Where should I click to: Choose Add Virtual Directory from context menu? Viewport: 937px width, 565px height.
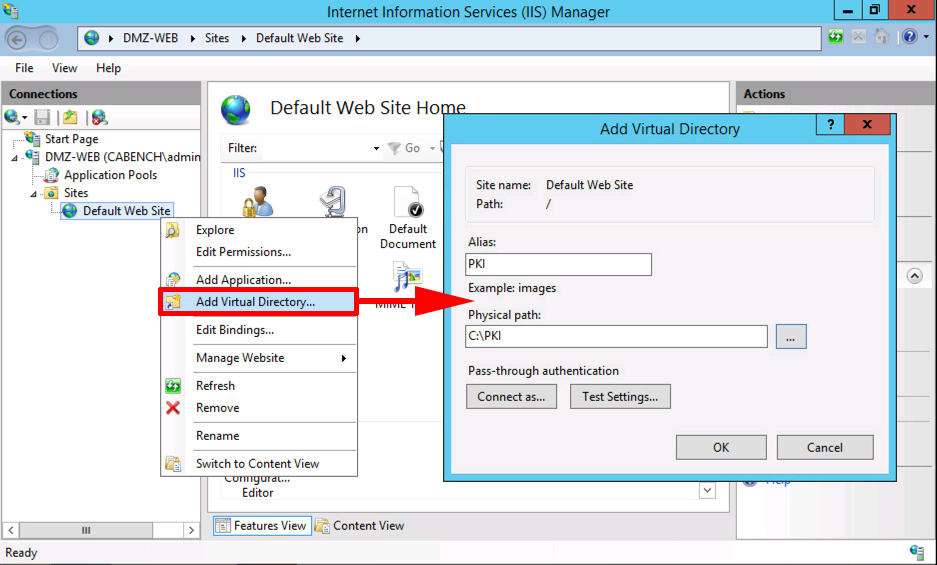pyautogui.click(x=259, y=301)
